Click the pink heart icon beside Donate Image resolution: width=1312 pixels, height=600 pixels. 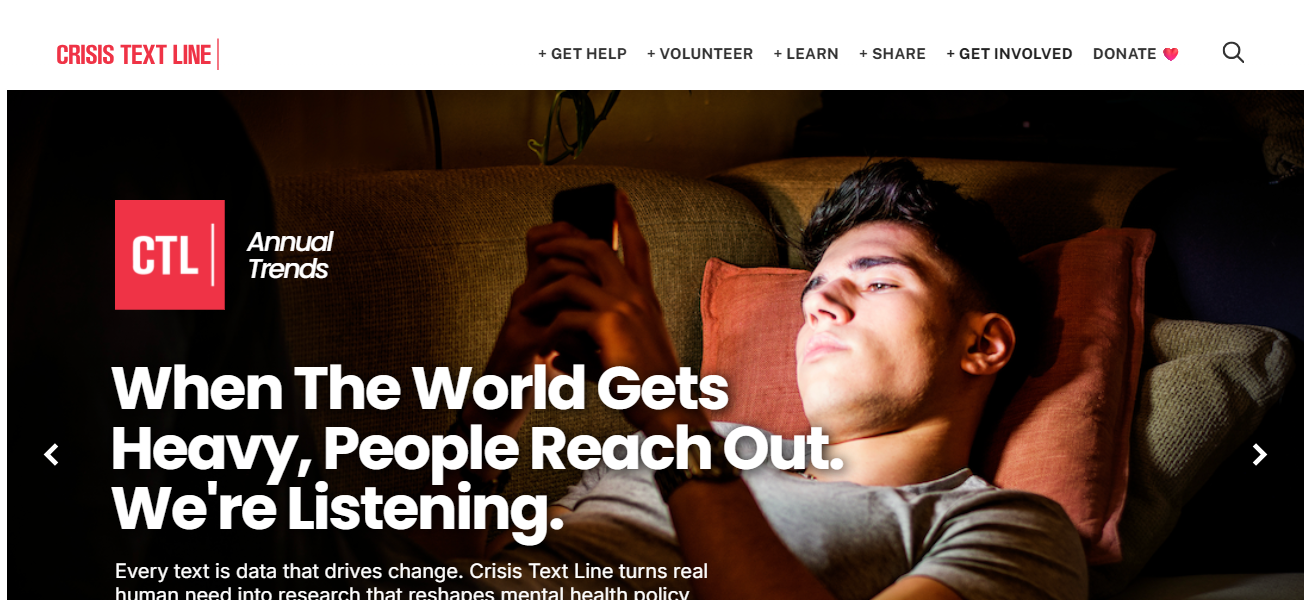click(x=1170, y=54)
